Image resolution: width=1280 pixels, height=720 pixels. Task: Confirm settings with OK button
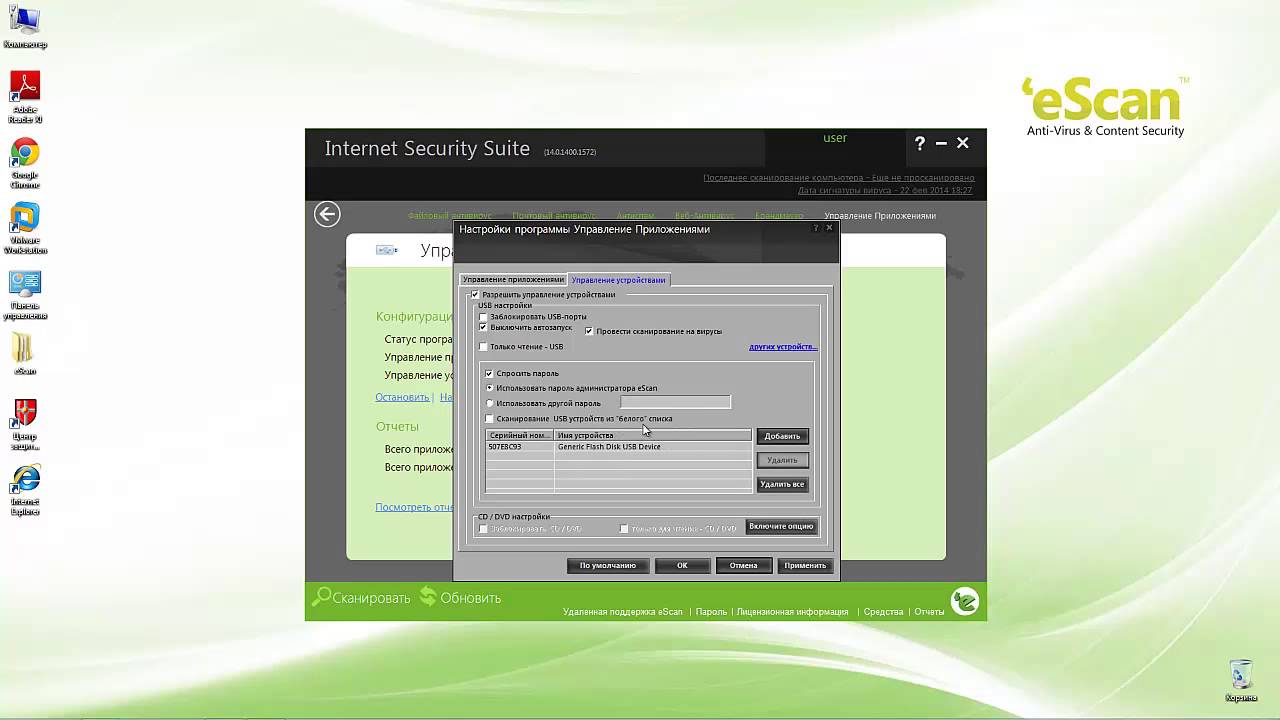(x=682, y=565)
